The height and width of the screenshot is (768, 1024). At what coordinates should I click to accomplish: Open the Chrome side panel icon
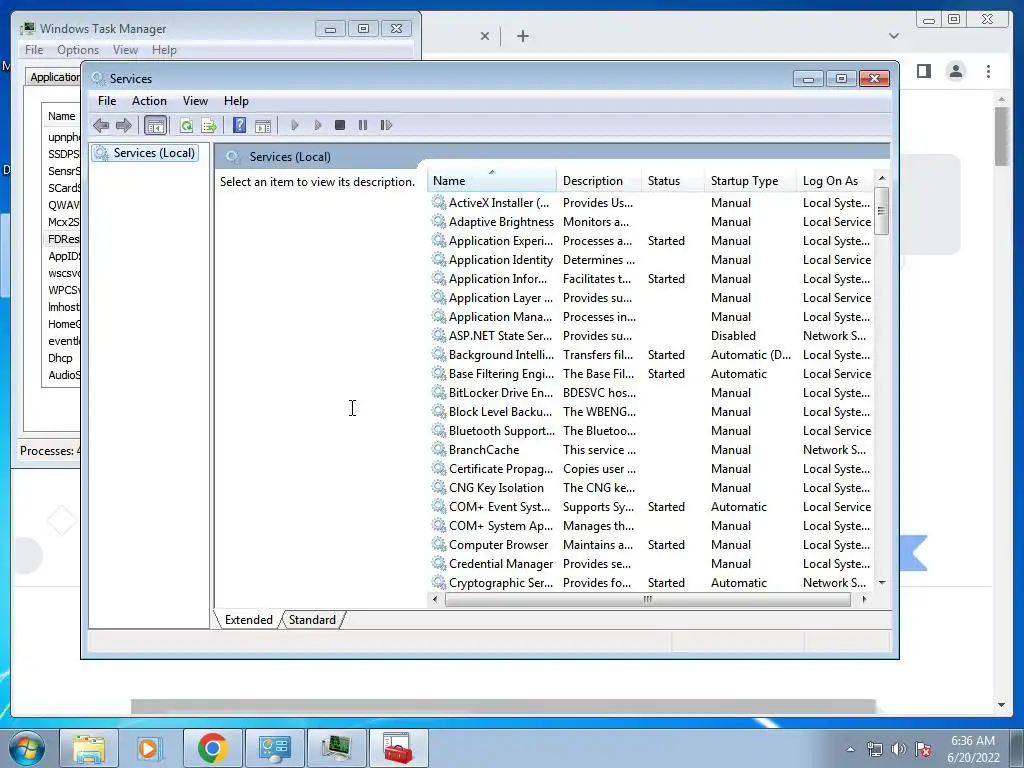point(923,71)
